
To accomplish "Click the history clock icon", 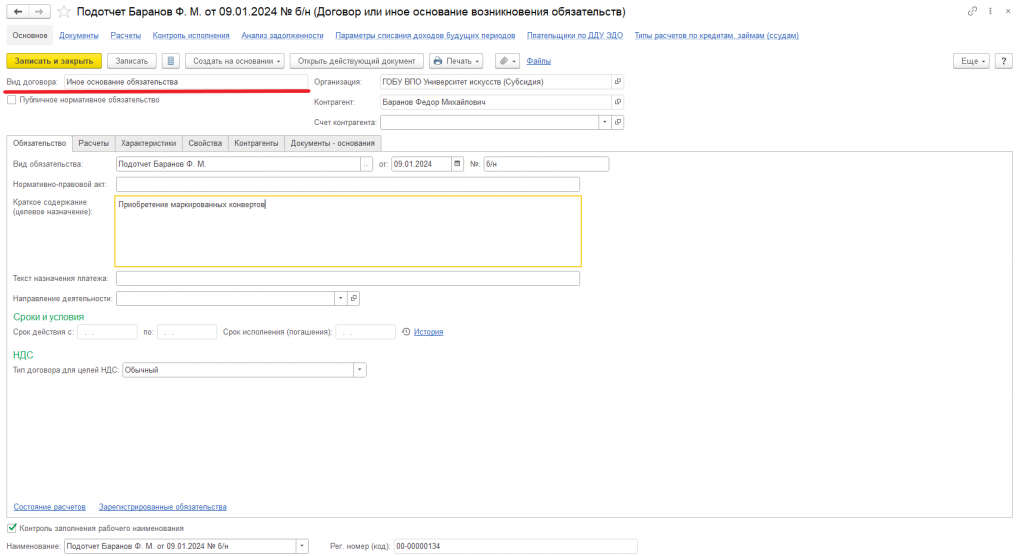I will point(406,332).
